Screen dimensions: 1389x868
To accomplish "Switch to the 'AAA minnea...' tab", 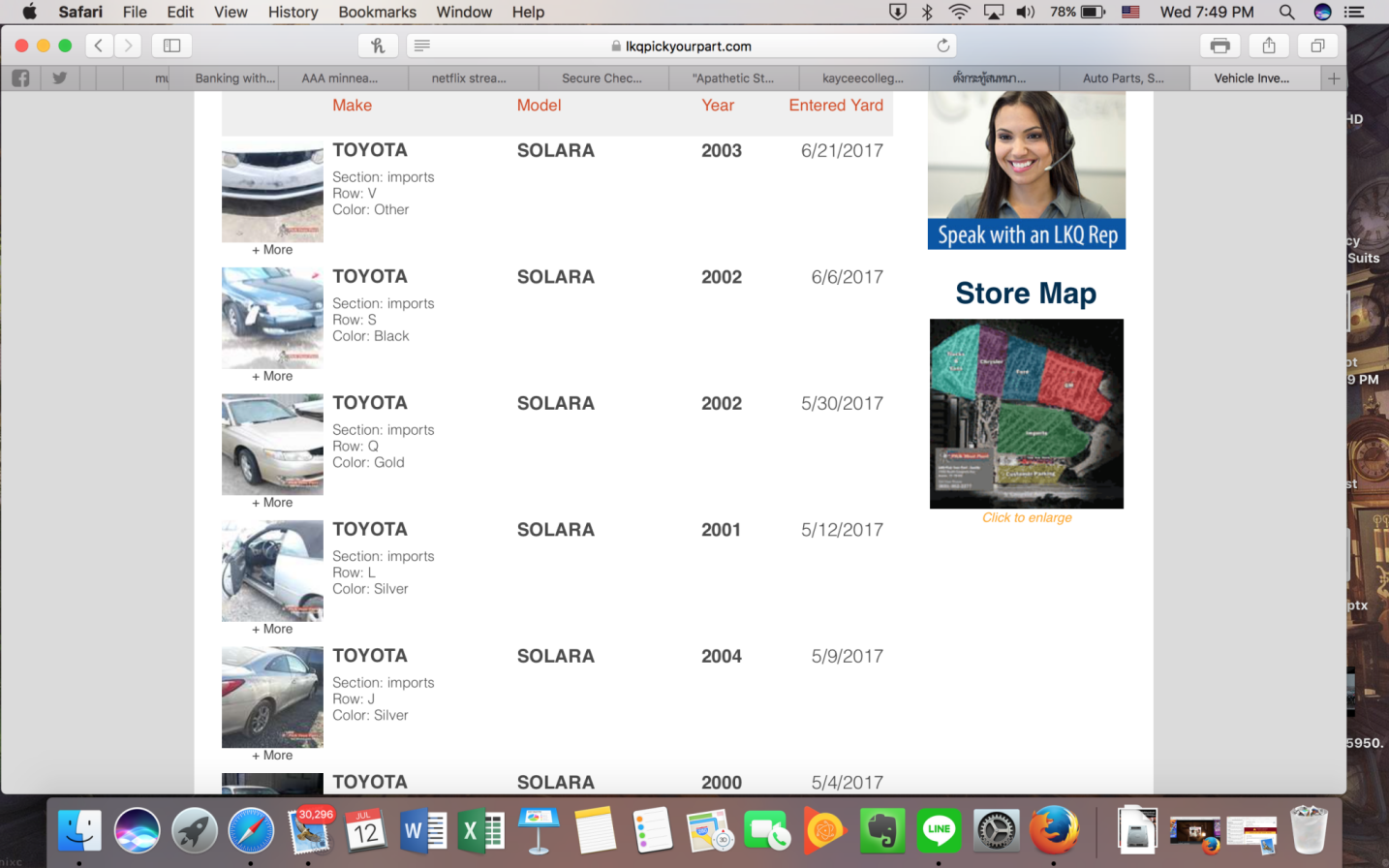I will 342,78.
